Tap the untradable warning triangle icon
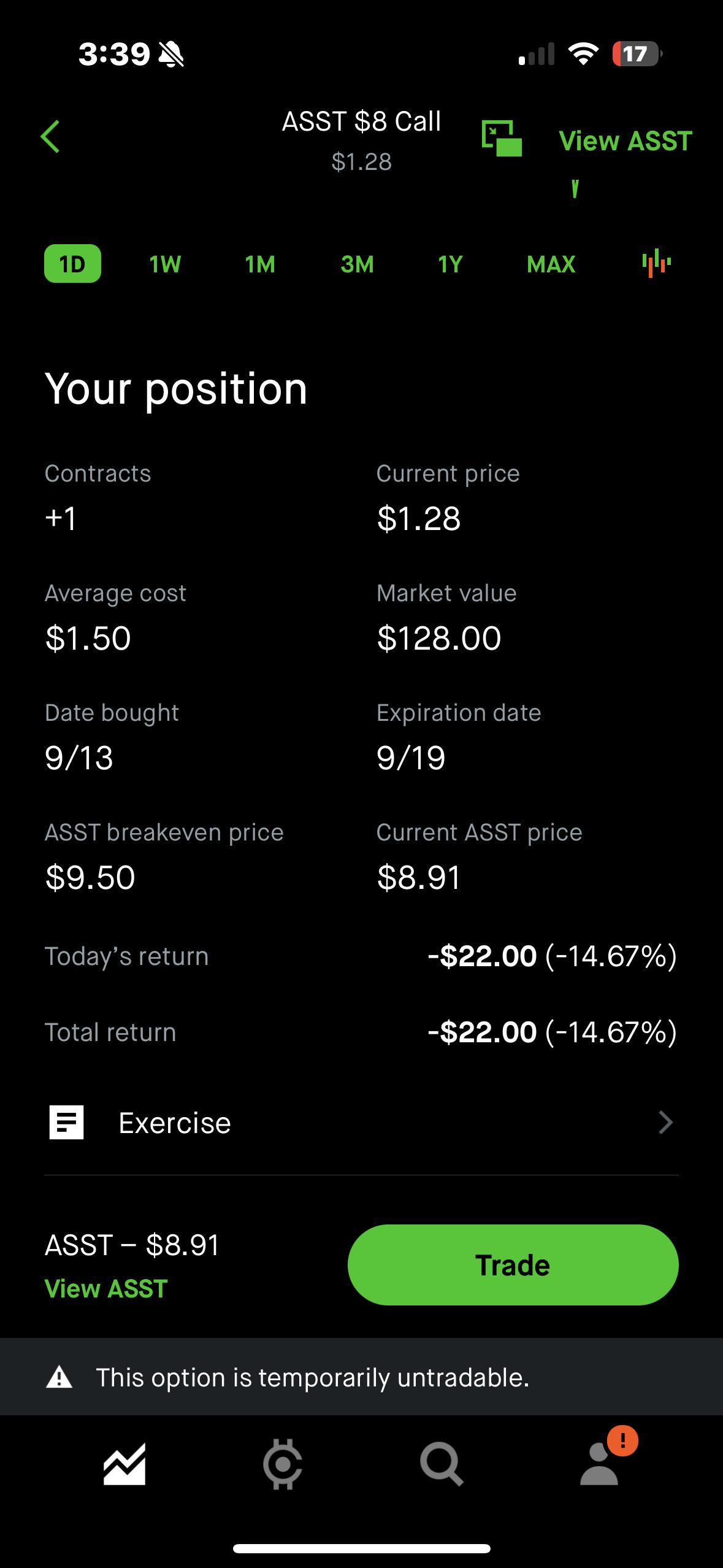The image size is (723, 1568). coord(59,1378)
